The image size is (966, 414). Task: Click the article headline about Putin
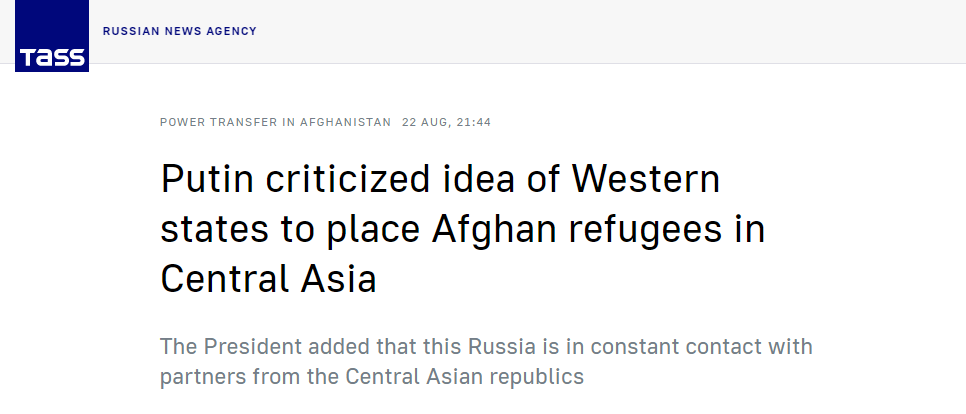tap(463, 229)
